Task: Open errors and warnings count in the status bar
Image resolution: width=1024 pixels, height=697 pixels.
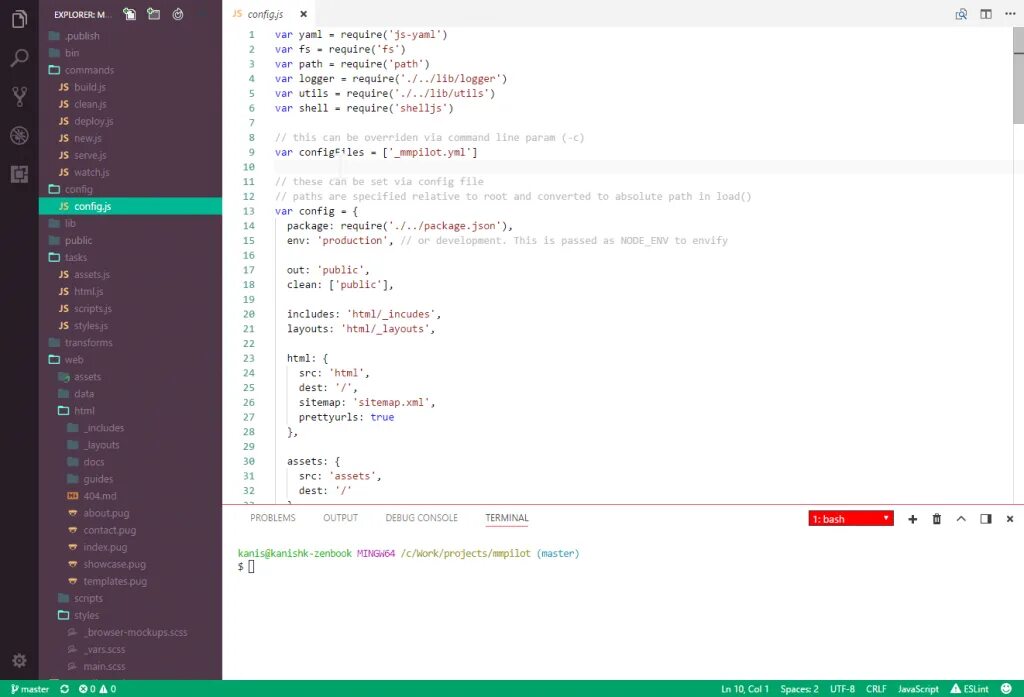Action: pyautogui.click(x=97, y=689)
